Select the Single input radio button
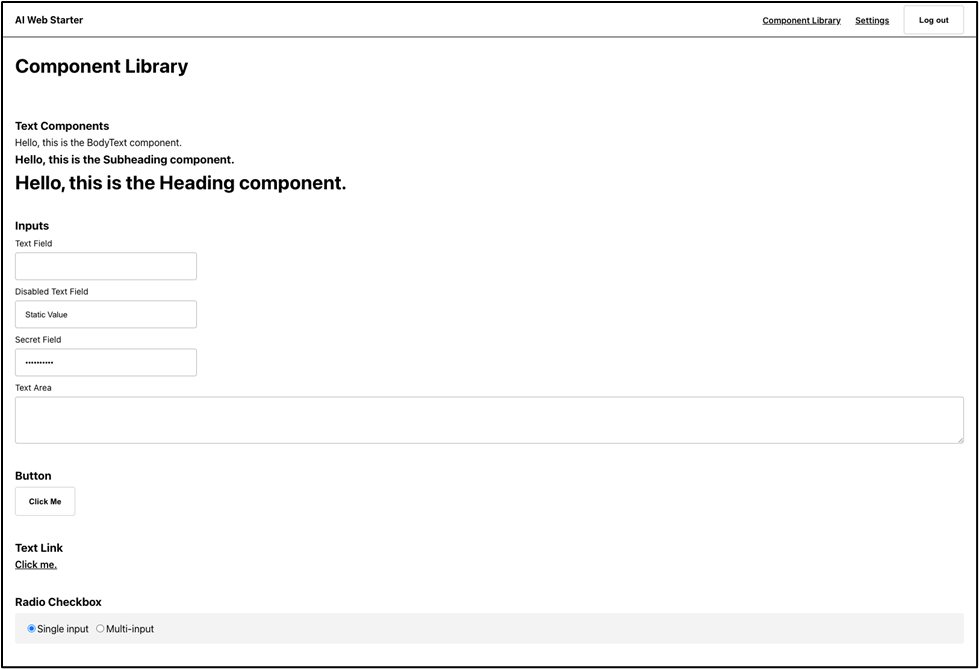Viewport: 979px width, 669px height. [x=32, y=629]
